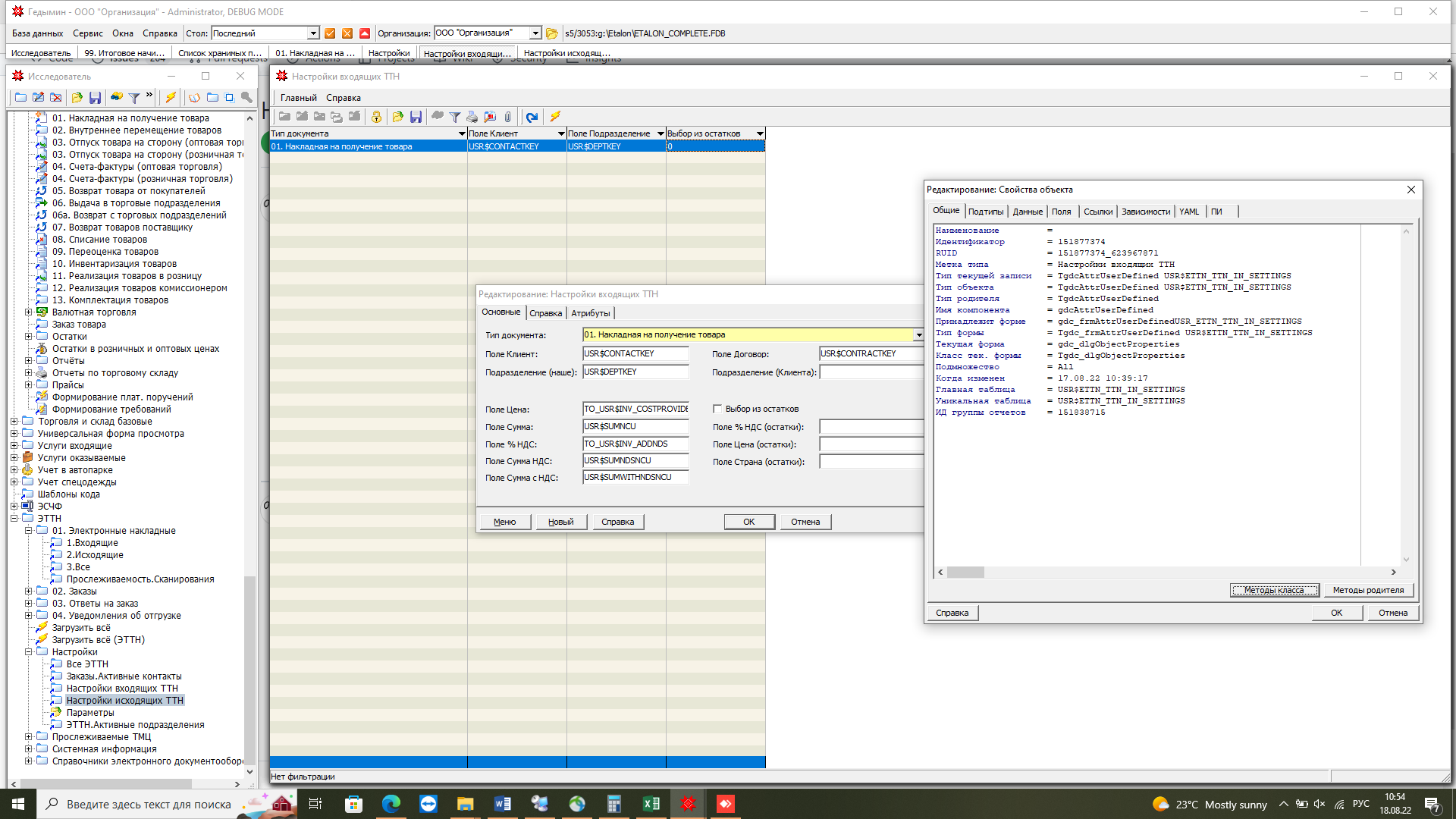This screenshot has height=819, width=1456.
Task: Toggle the Выбор из остатков checkbox
Action: coord(717,409)
